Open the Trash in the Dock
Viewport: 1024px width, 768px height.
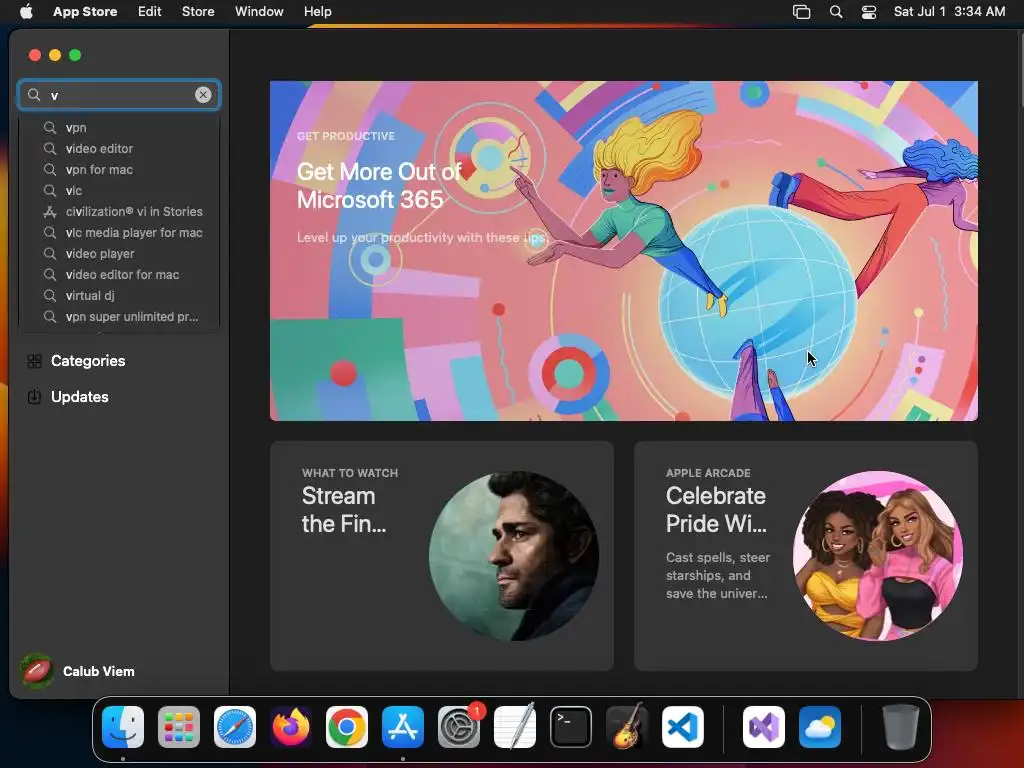[x=901, y=727]
